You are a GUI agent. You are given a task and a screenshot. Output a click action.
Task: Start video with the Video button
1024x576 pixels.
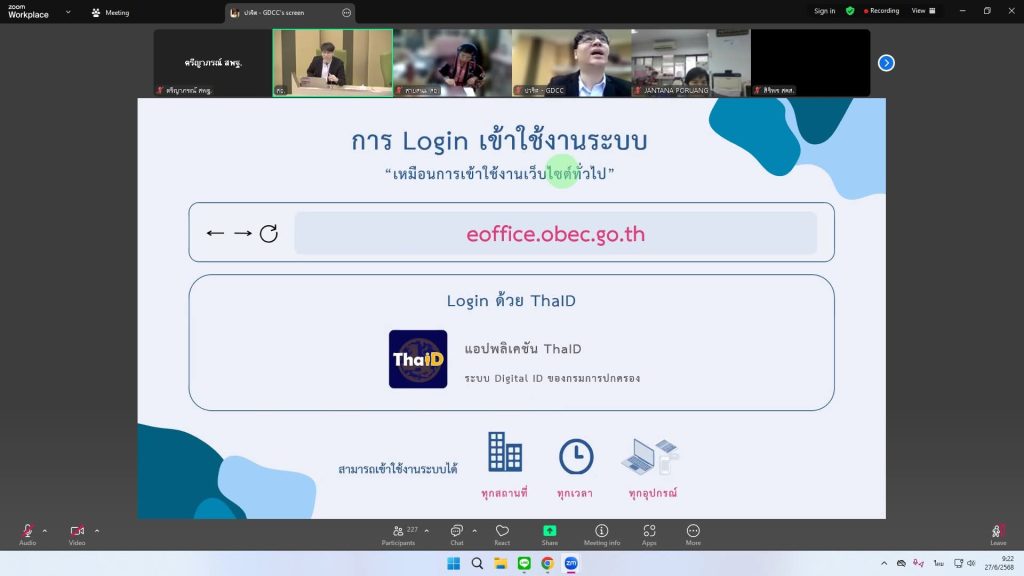[77, 534]
